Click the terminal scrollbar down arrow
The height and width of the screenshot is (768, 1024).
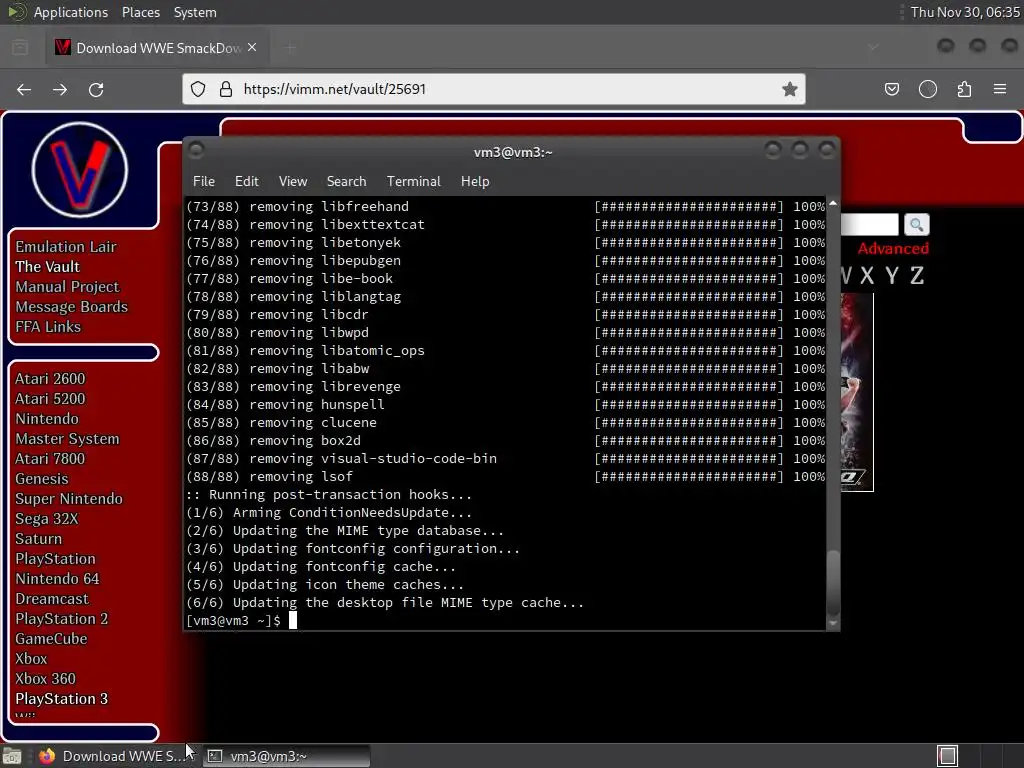tap(833, 623)
